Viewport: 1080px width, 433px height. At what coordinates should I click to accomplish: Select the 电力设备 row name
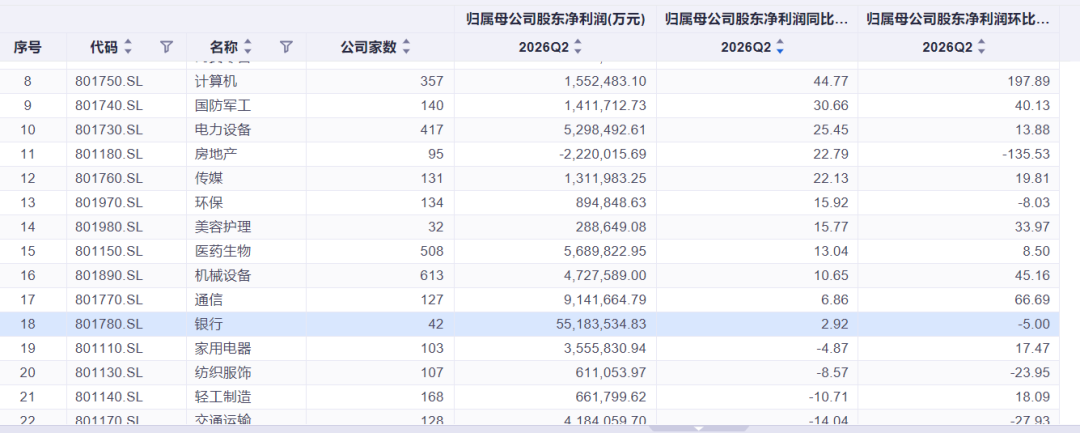[x=222, y=129]
